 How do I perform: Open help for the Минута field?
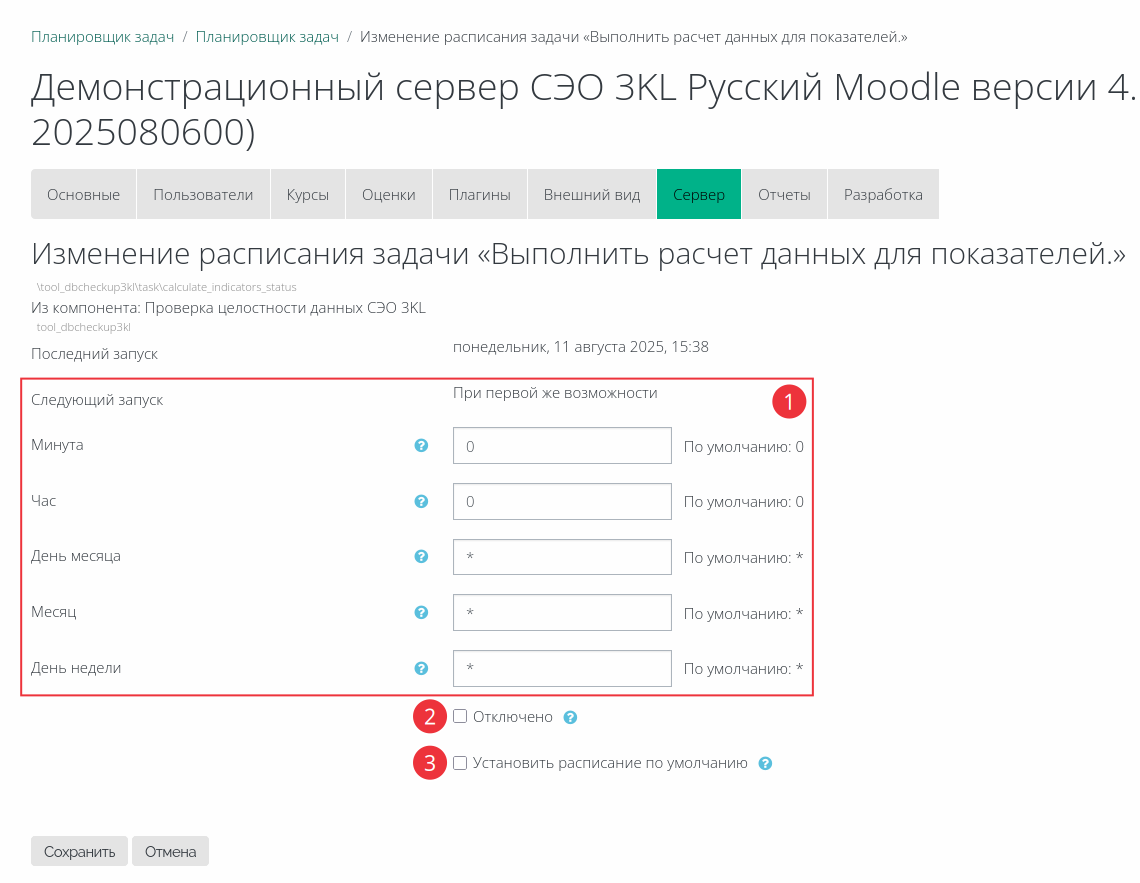421,445
